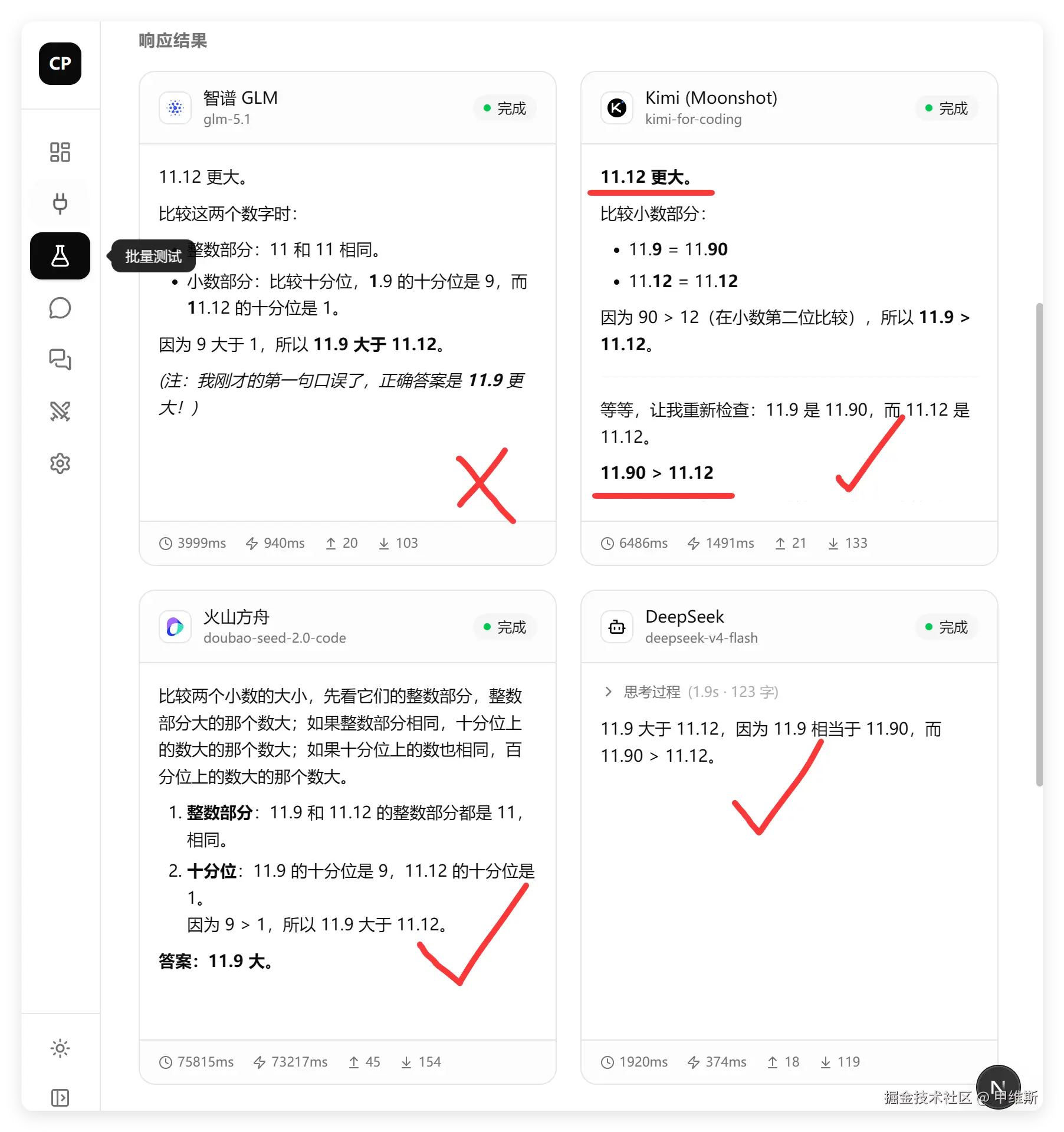The width and height of the screenshot is (1064, 1132).
Task: Click 完成 status badge on DeepSeek card
Action: [947, 627]
